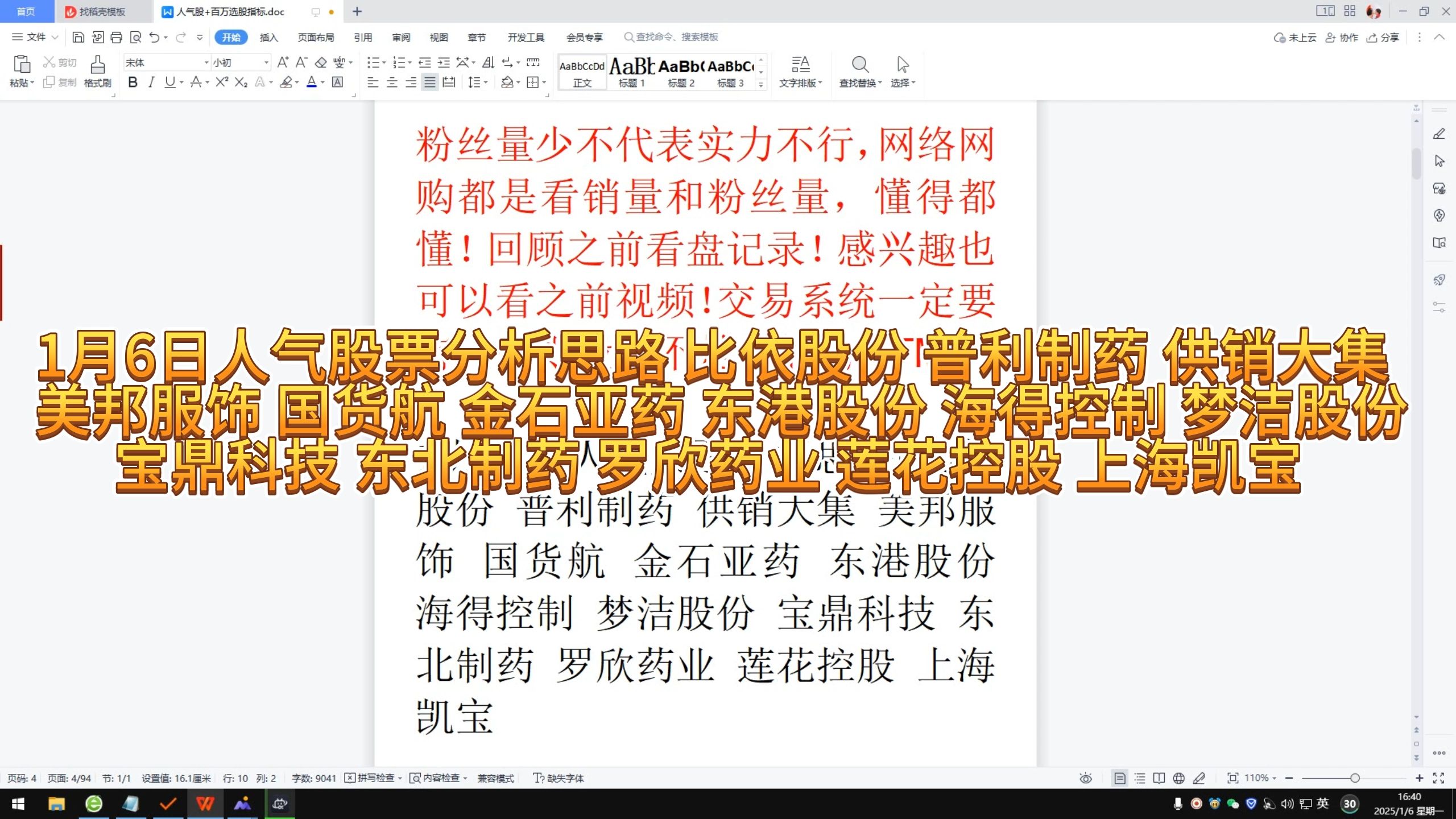Open File Explorer from taskbar
The width and height of the screenshot is (1456, 819).
tap(56, 804)
